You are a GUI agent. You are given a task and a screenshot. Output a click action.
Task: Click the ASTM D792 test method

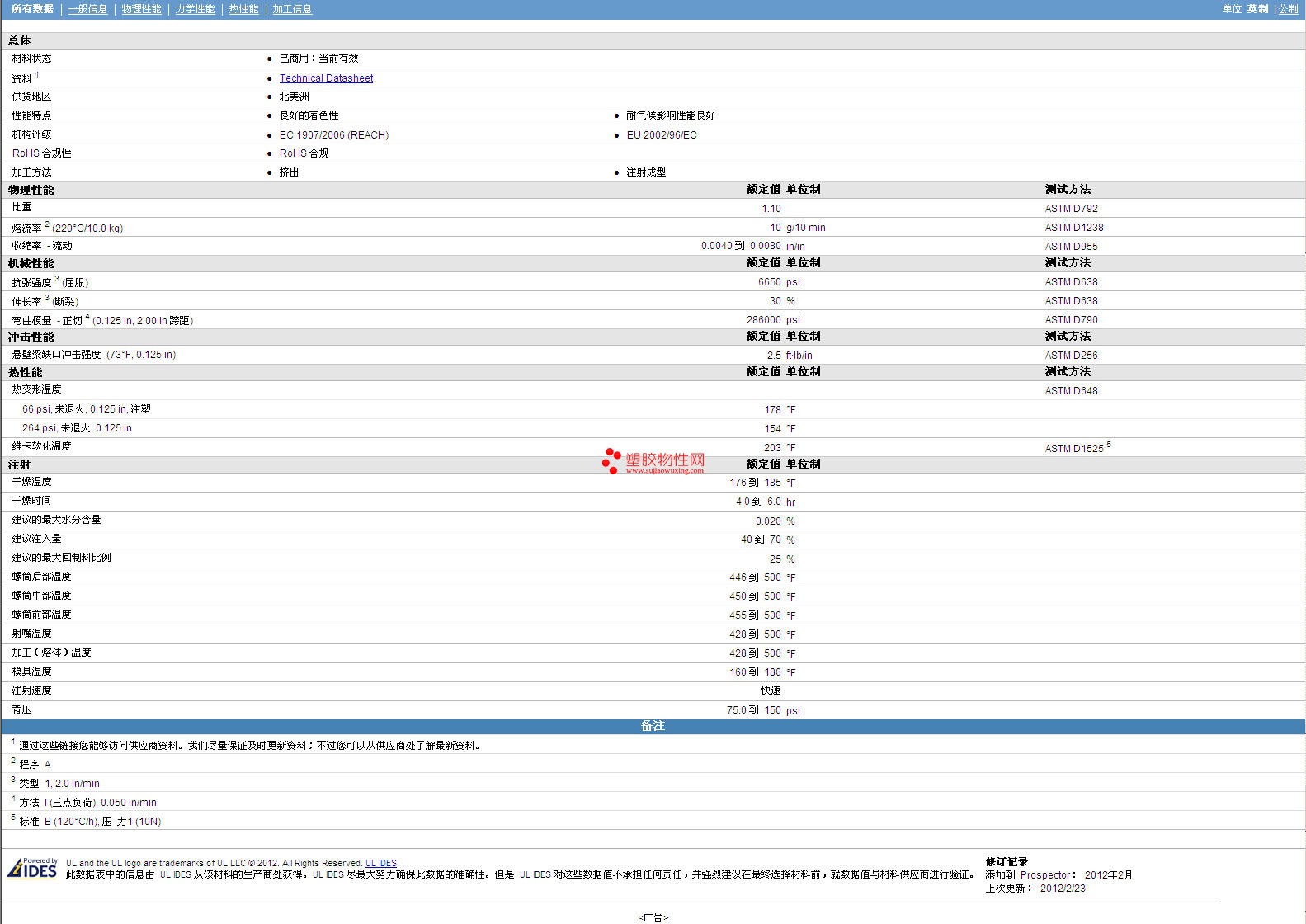(1071, 209)
